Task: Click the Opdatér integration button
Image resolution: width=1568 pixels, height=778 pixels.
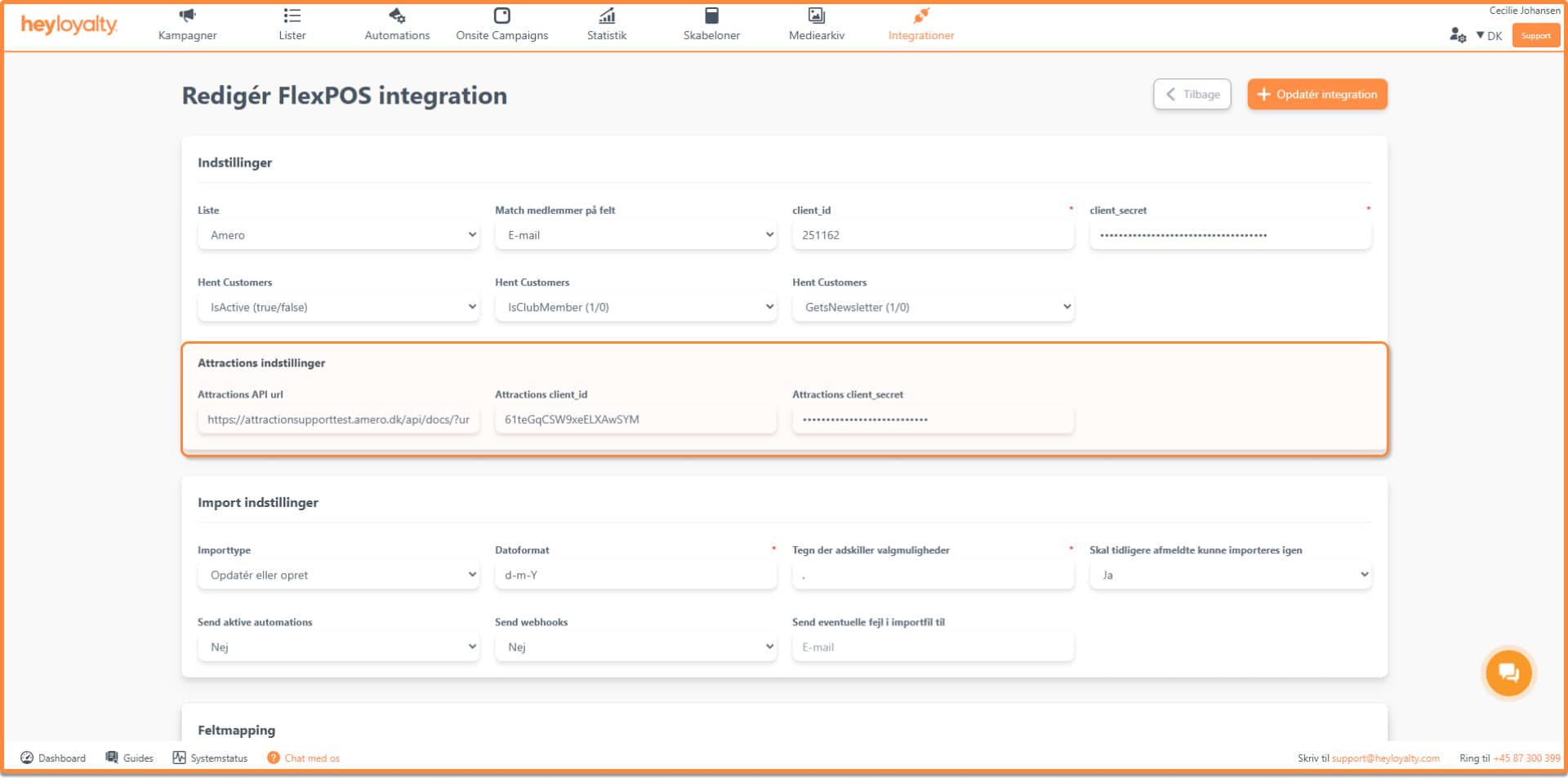Action: tap(1316, 95)
